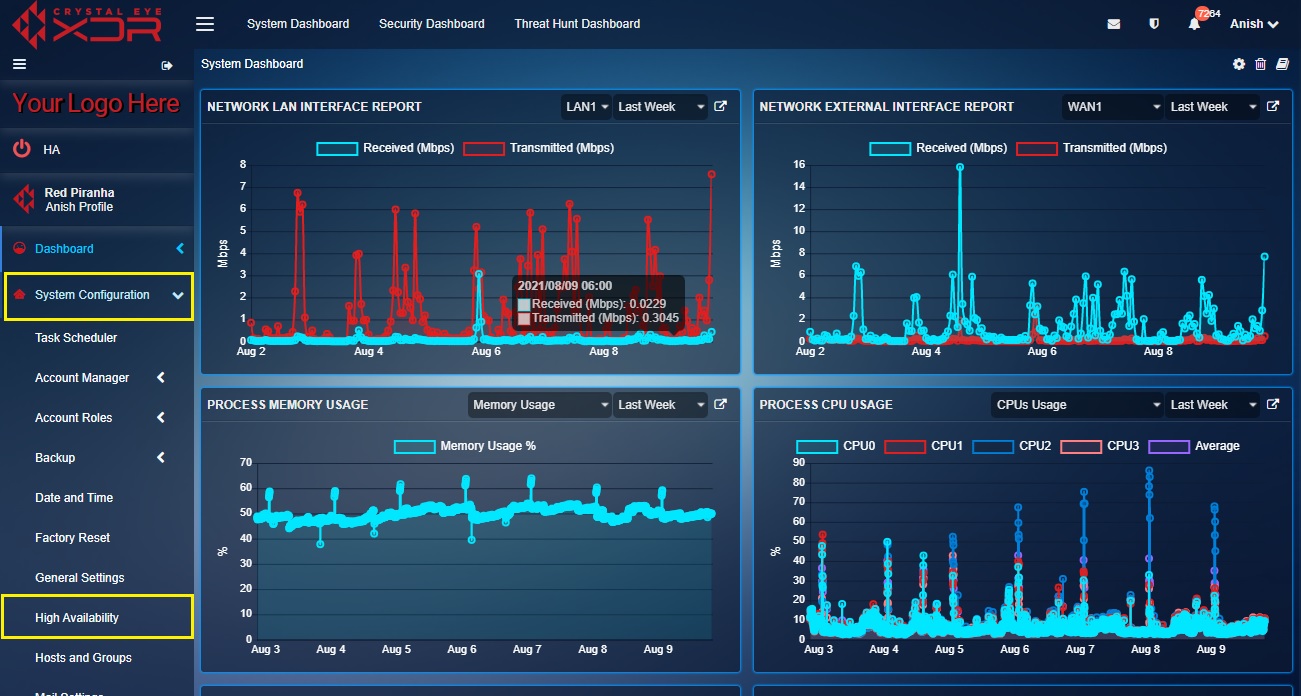The width and height of the screenshot is (1301, 696).
Task: Open Last Week dropdown in Process Memory Usage
Action: tap(660, 405)
